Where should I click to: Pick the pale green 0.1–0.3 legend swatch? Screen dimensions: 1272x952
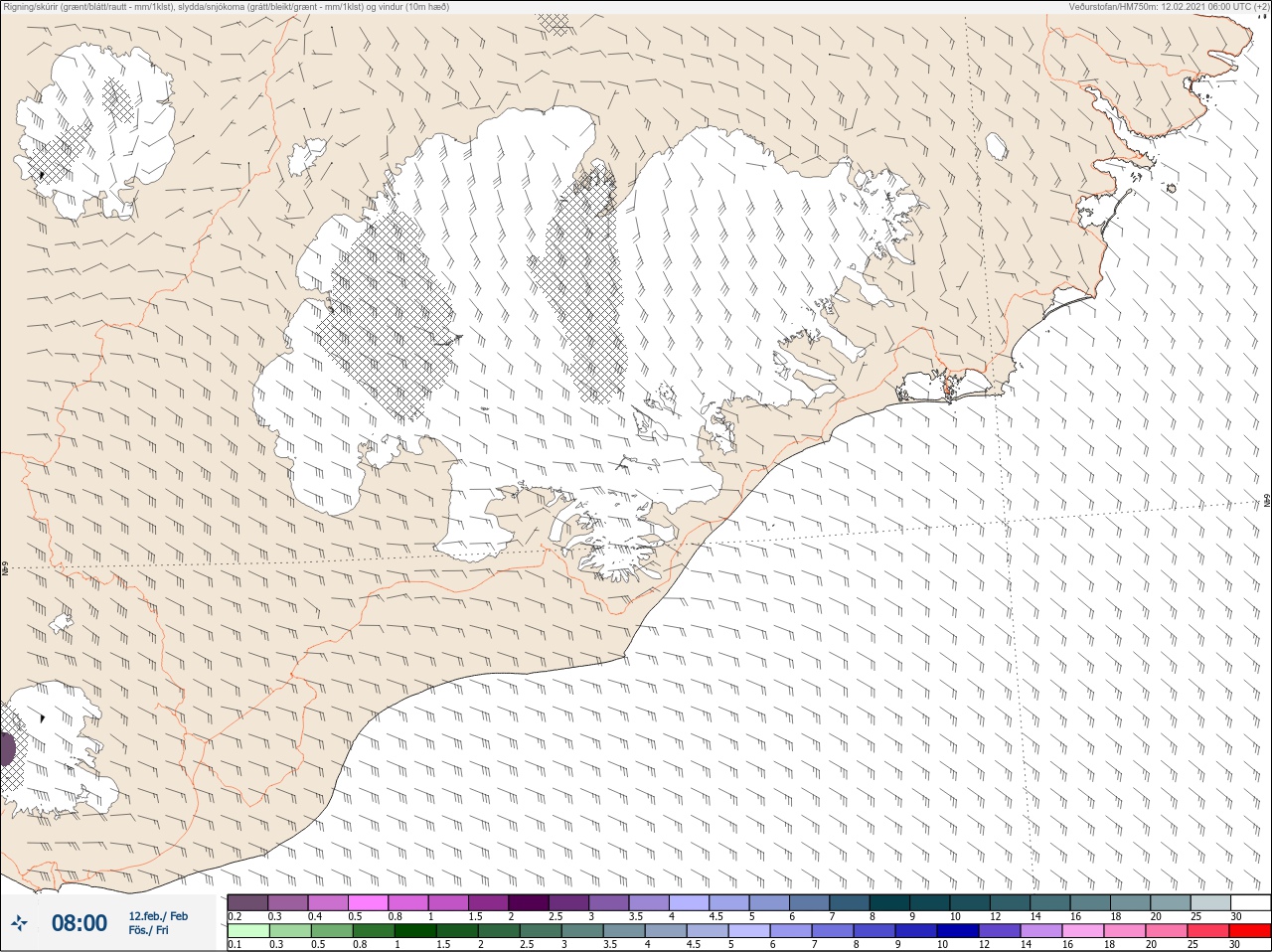[x=248, y=931]
